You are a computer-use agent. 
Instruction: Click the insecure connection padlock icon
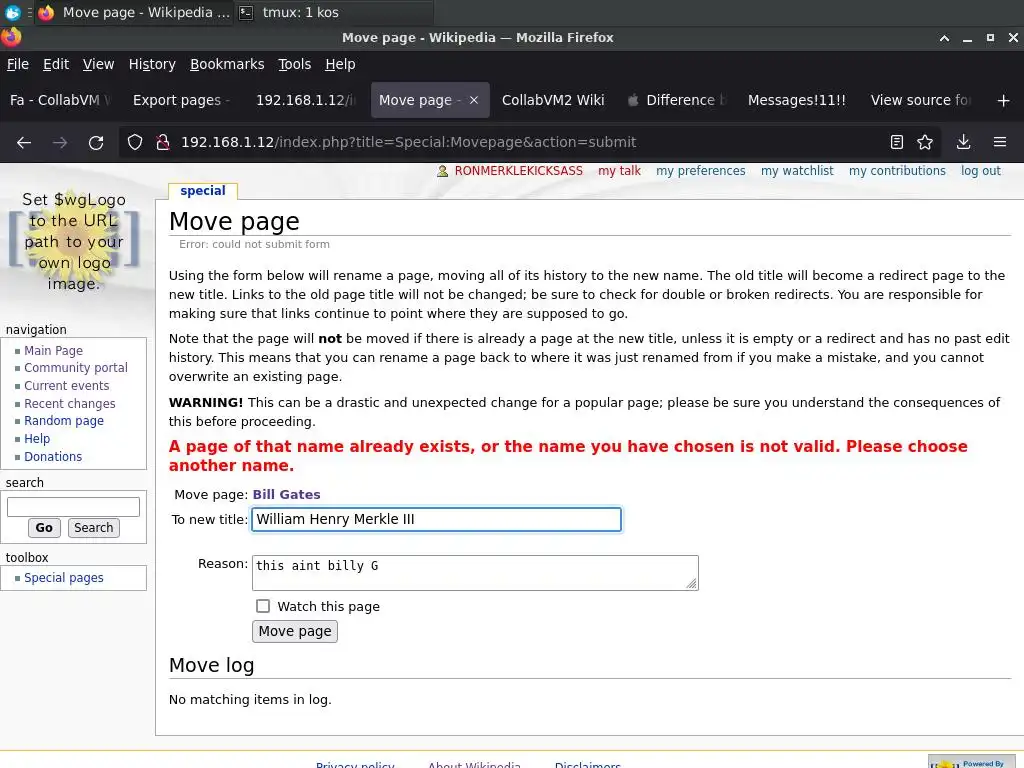[x=163, y=142]
